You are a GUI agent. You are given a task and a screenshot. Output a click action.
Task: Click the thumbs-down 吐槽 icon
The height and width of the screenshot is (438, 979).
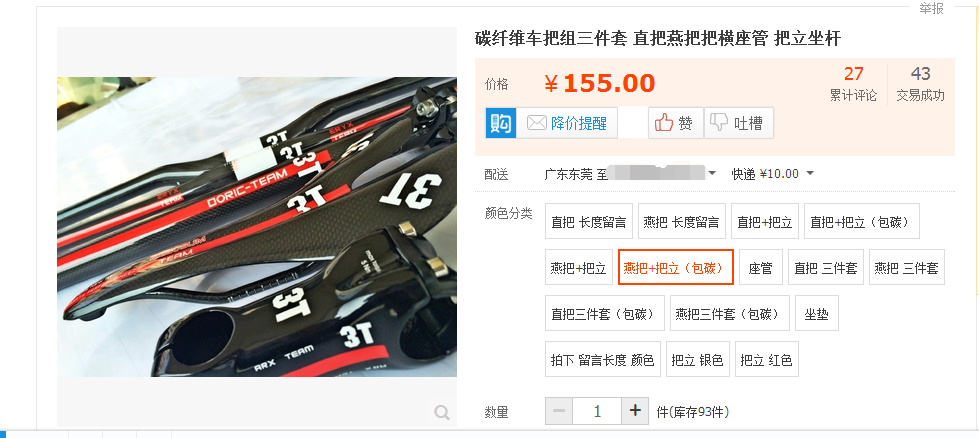(x=719, y=122)
